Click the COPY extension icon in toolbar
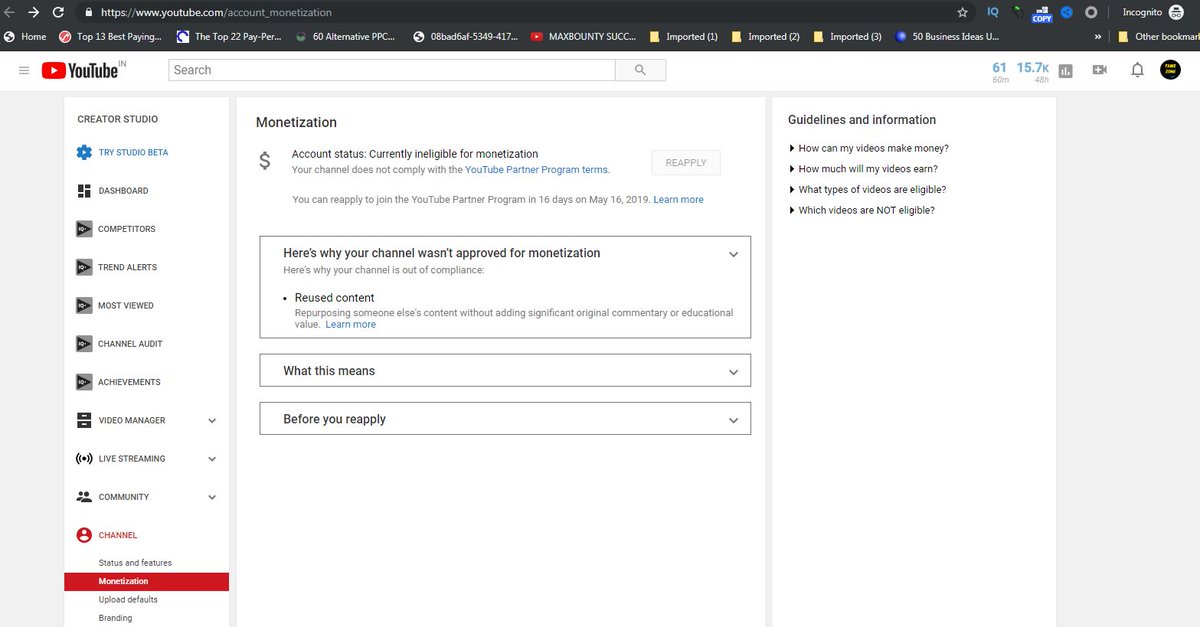 coord(1041,13)
